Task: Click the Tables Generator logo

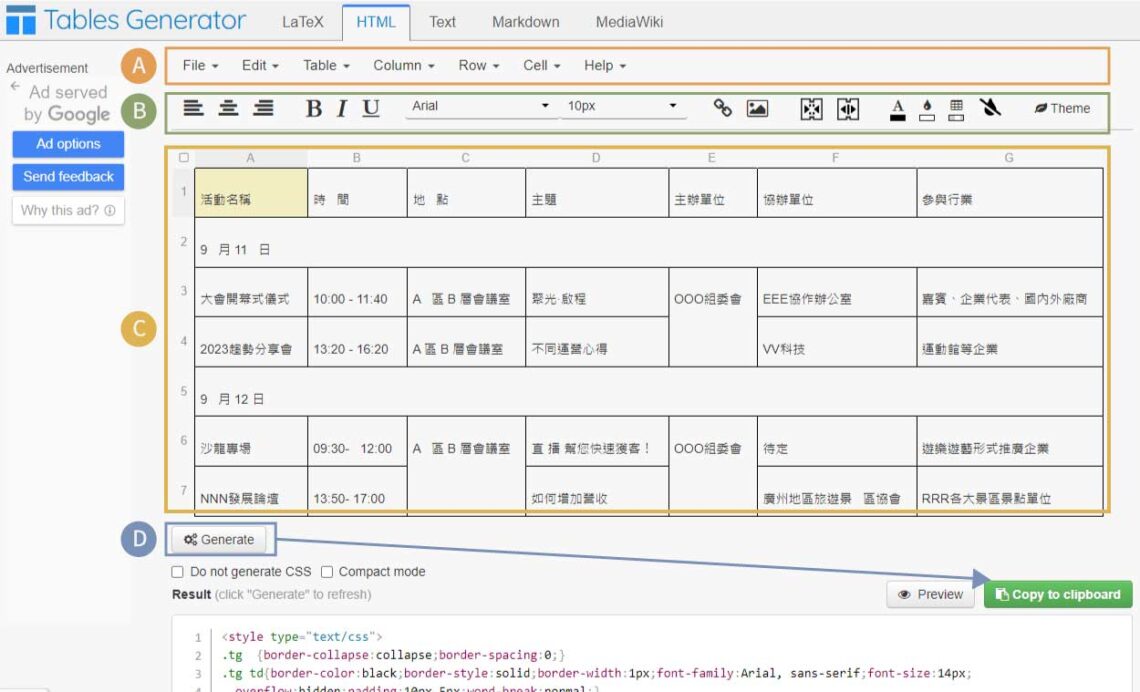Action: pyautogui.click(x=126, y=20)
